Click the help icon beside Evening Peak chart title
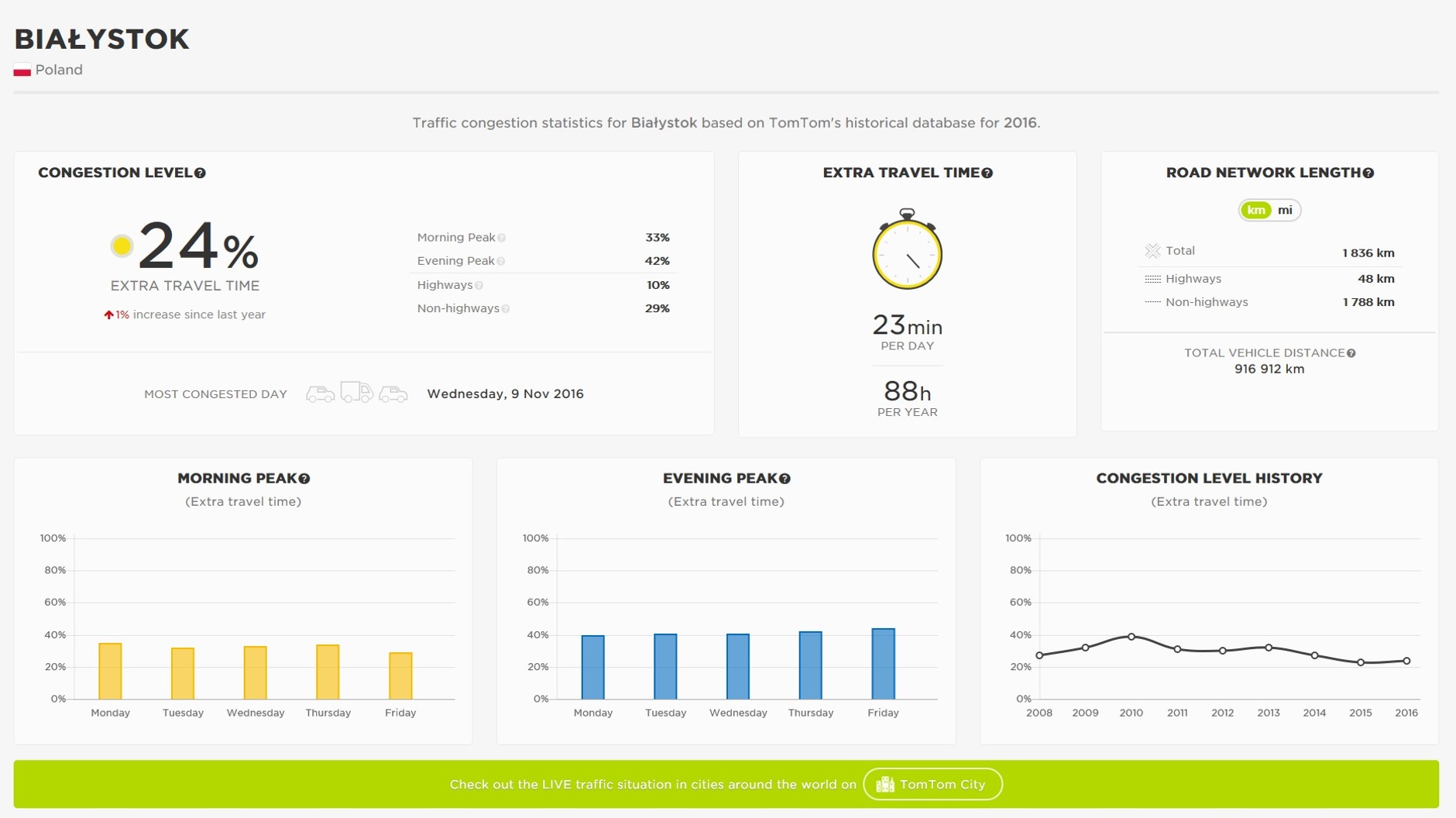This screenshot has height=818, width=1456. [785, 479]
